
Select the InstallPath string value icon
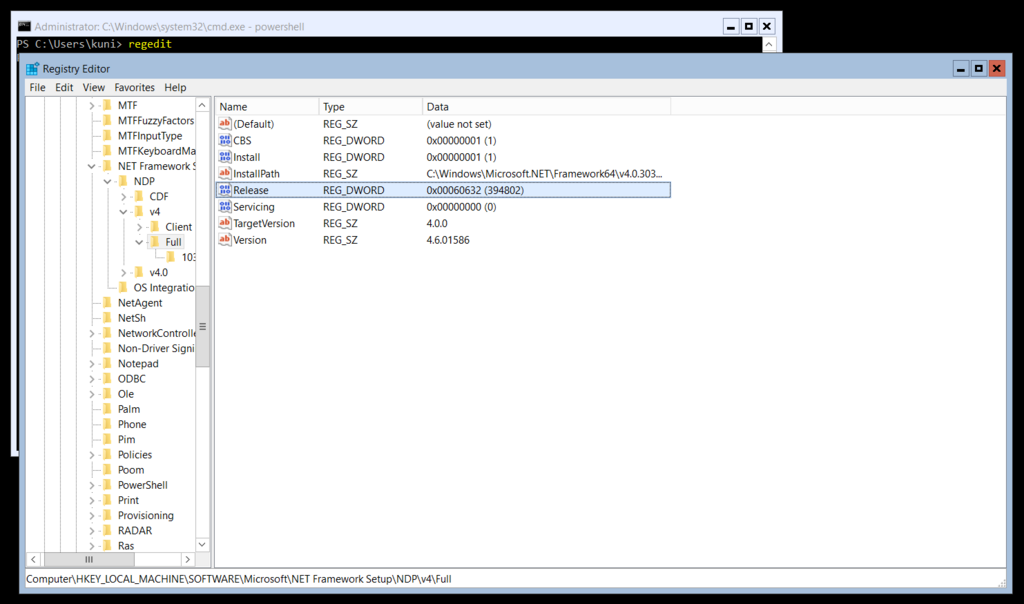(225, 173)
